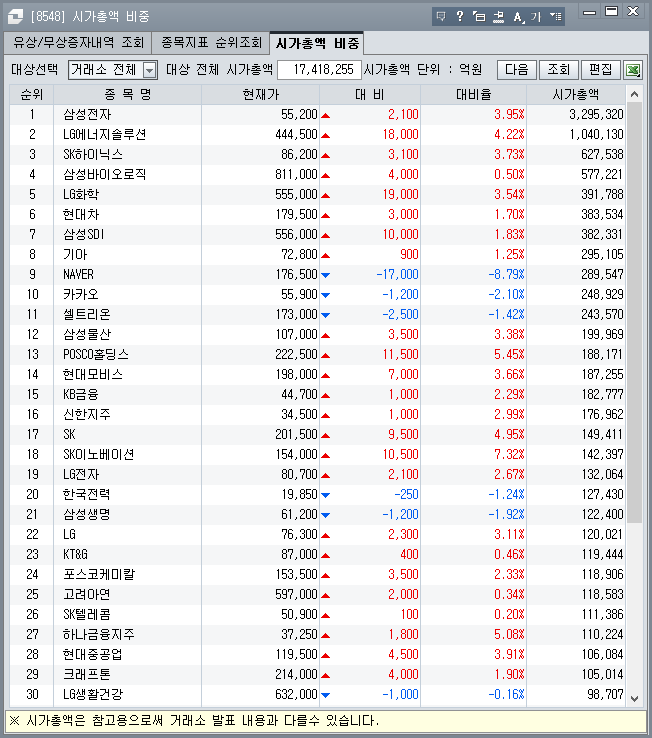652x738 pixels.
Task: Select the LG생활건강 stock name
Action: (93, 695)
